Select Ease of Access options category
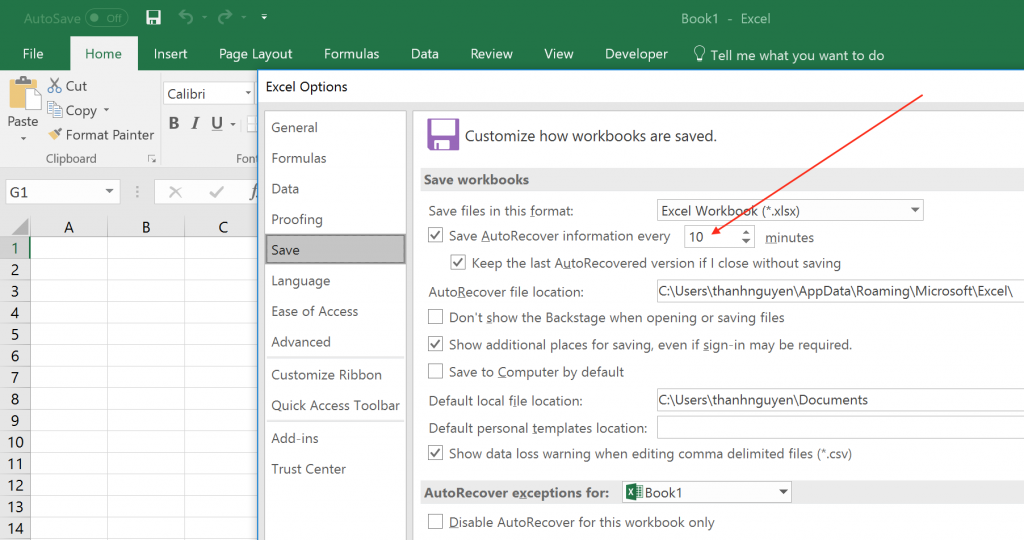This screenshot has height=540, width=1024. (x=335, y=311)
